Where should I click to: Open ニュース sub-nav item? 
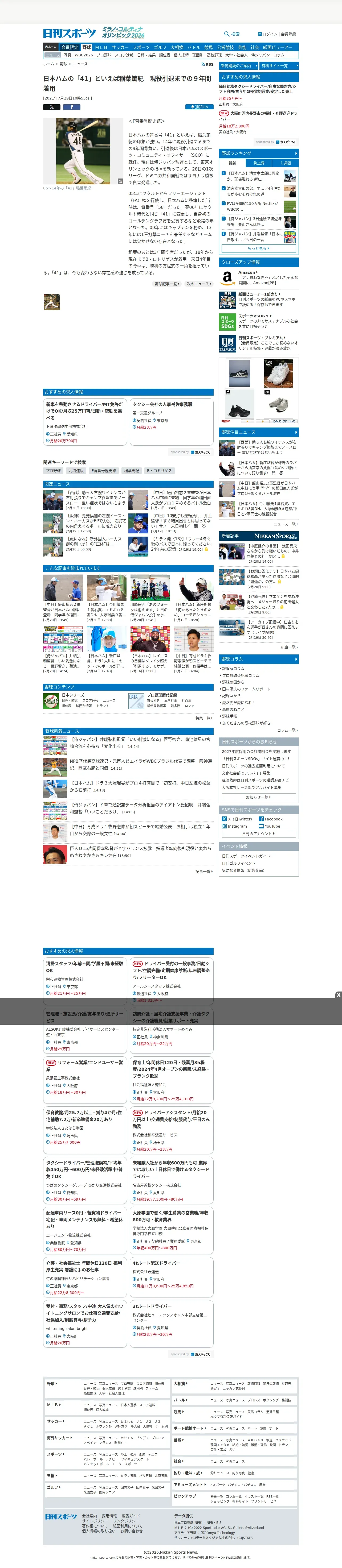tap(52, 55)
